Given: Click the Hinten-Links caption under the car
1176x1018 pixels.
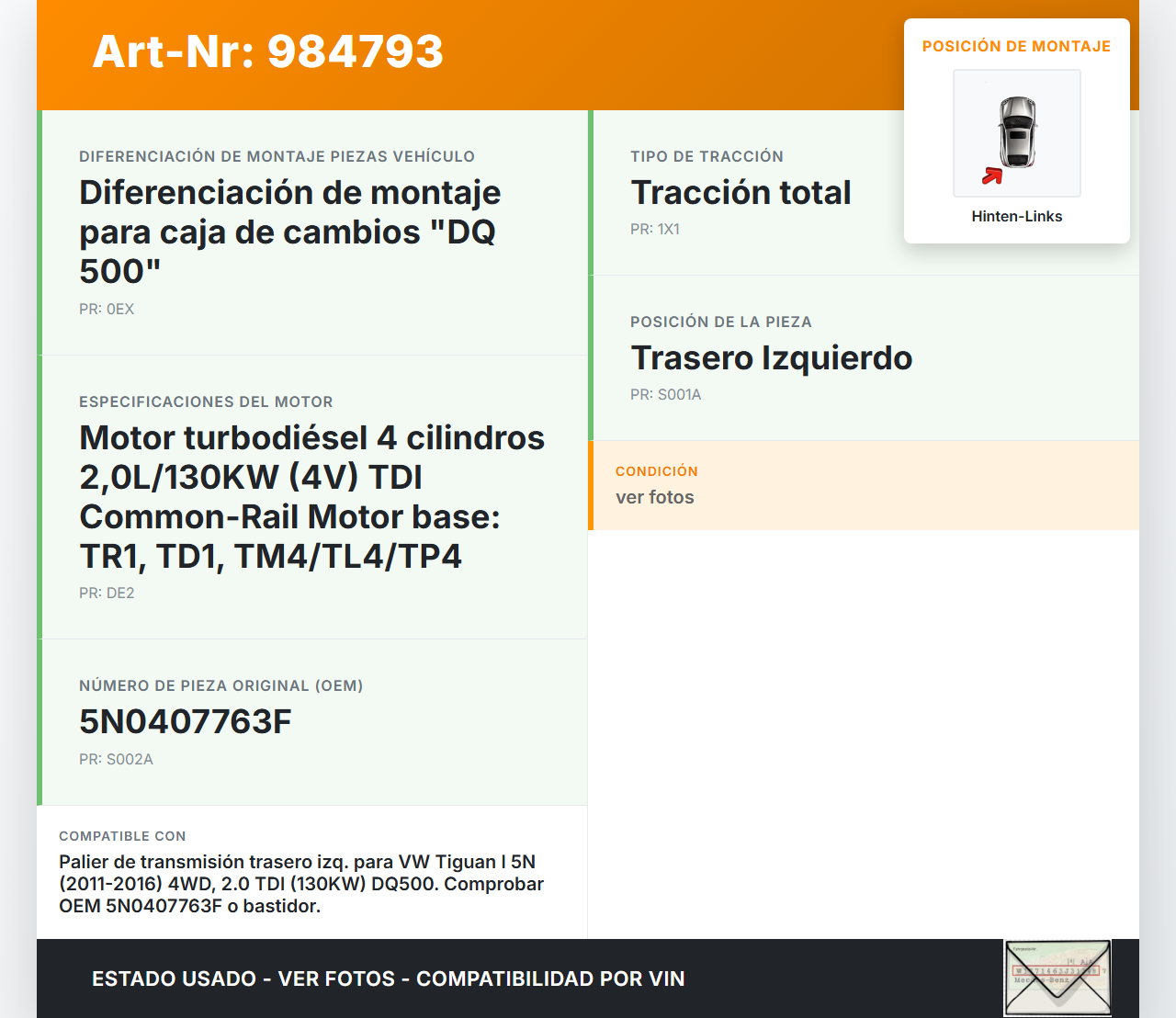Looking at the screenshot, I should (x=1016, y=216).
